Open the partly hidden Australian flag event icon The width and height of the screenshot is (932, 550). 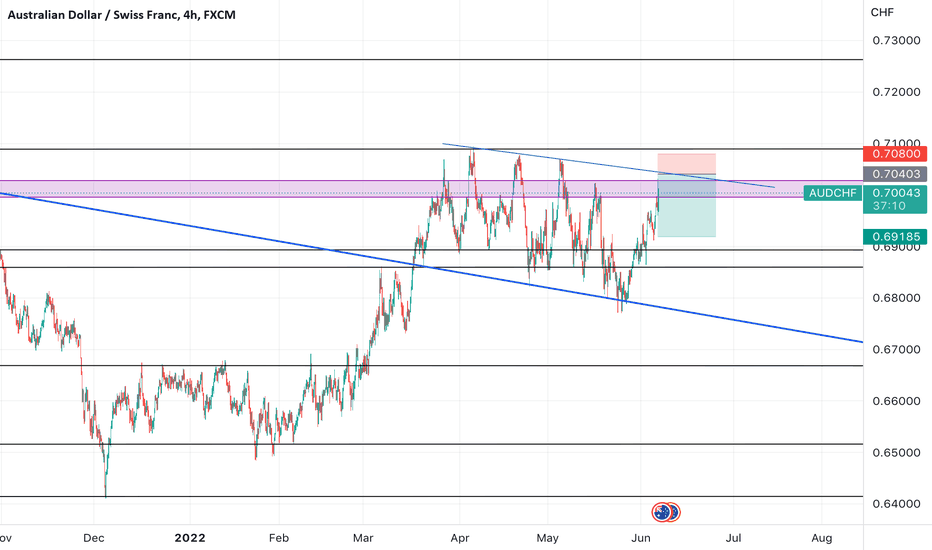click(675, 512)
